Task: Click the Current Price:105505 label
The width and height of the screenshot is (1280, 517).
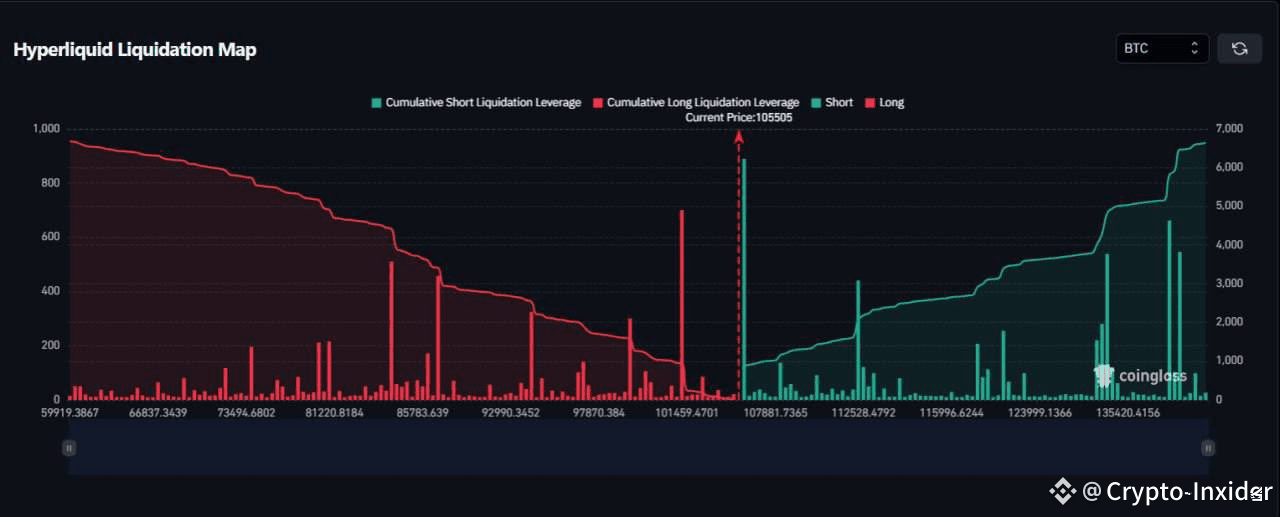Action: [x=739, y=117]
